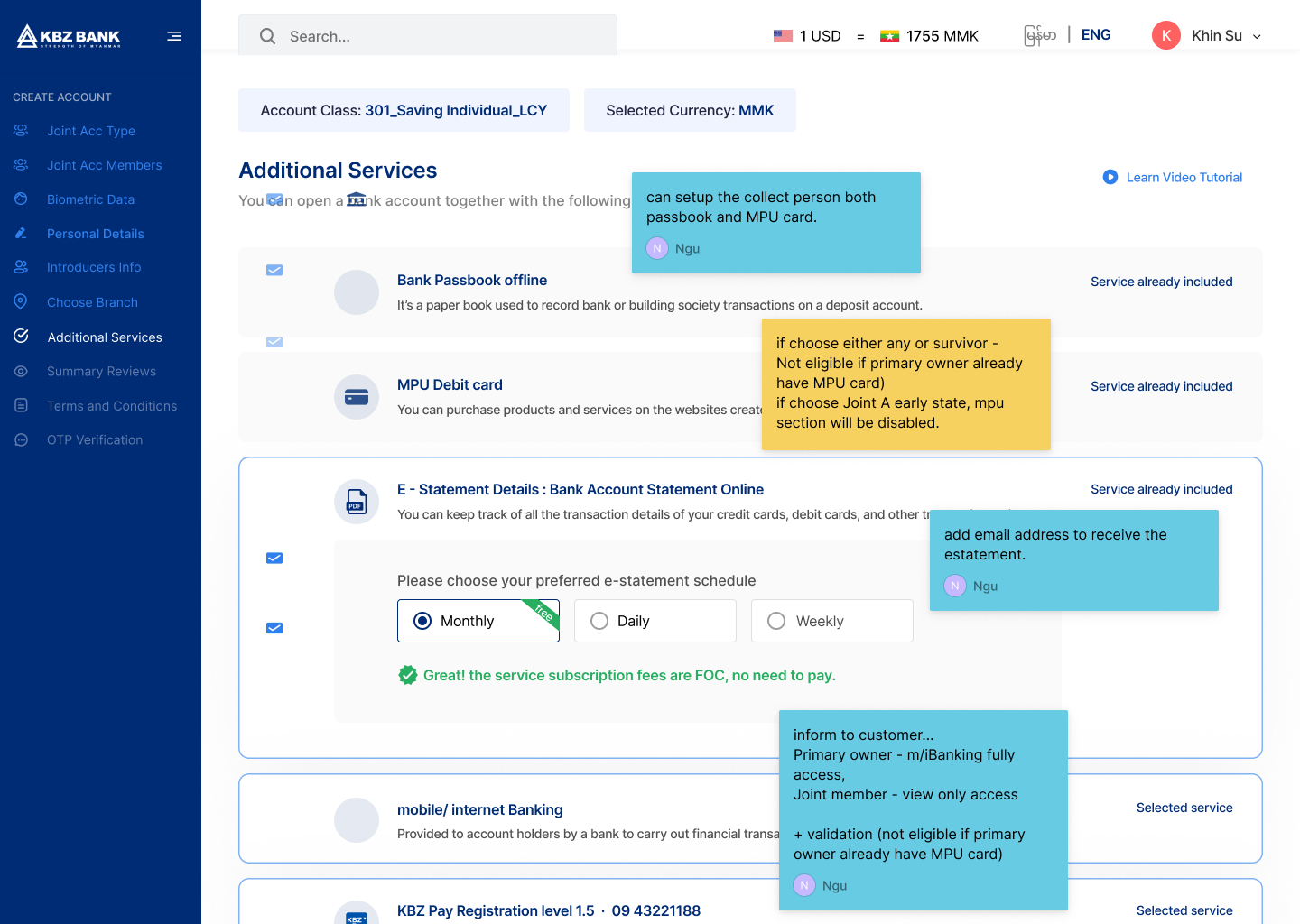The height and width of the screenshot is (924, 1300).
Task: Open Introducers Info step
Action: click(94, 267)
